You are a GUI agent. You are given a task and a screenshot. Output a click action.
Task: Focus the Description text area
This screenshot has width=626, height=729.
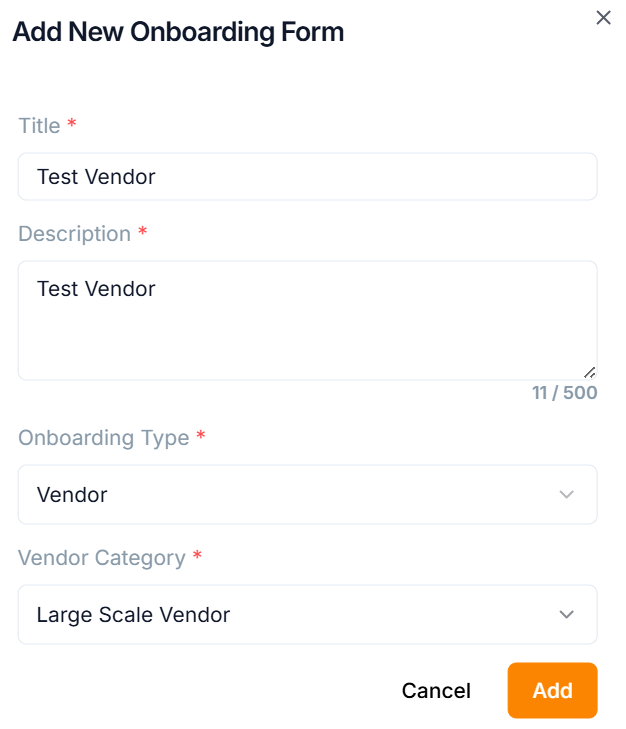(307, 320)
